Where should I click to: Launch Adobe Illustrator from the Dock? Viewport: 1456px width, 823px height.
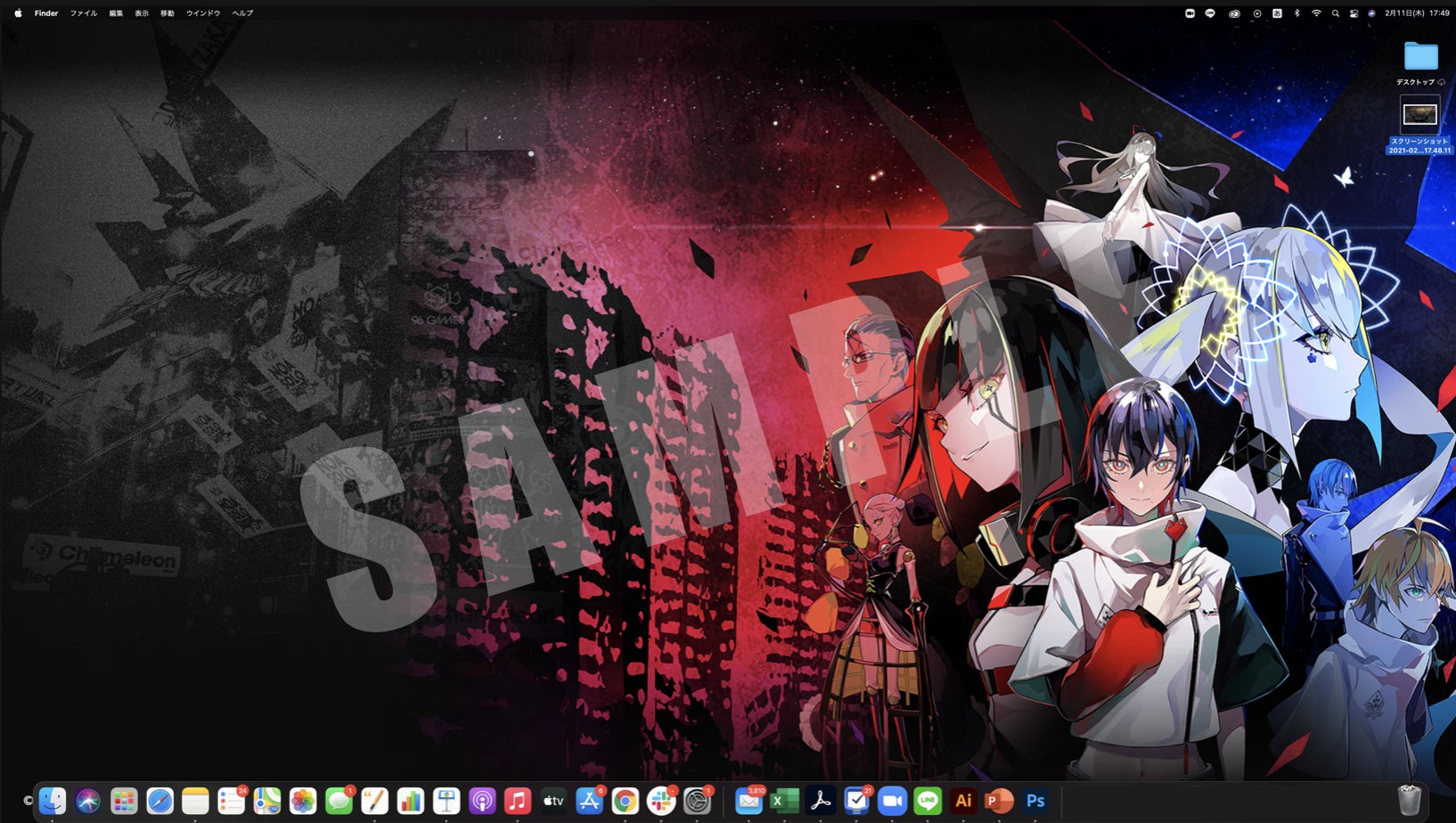point(963,801)
